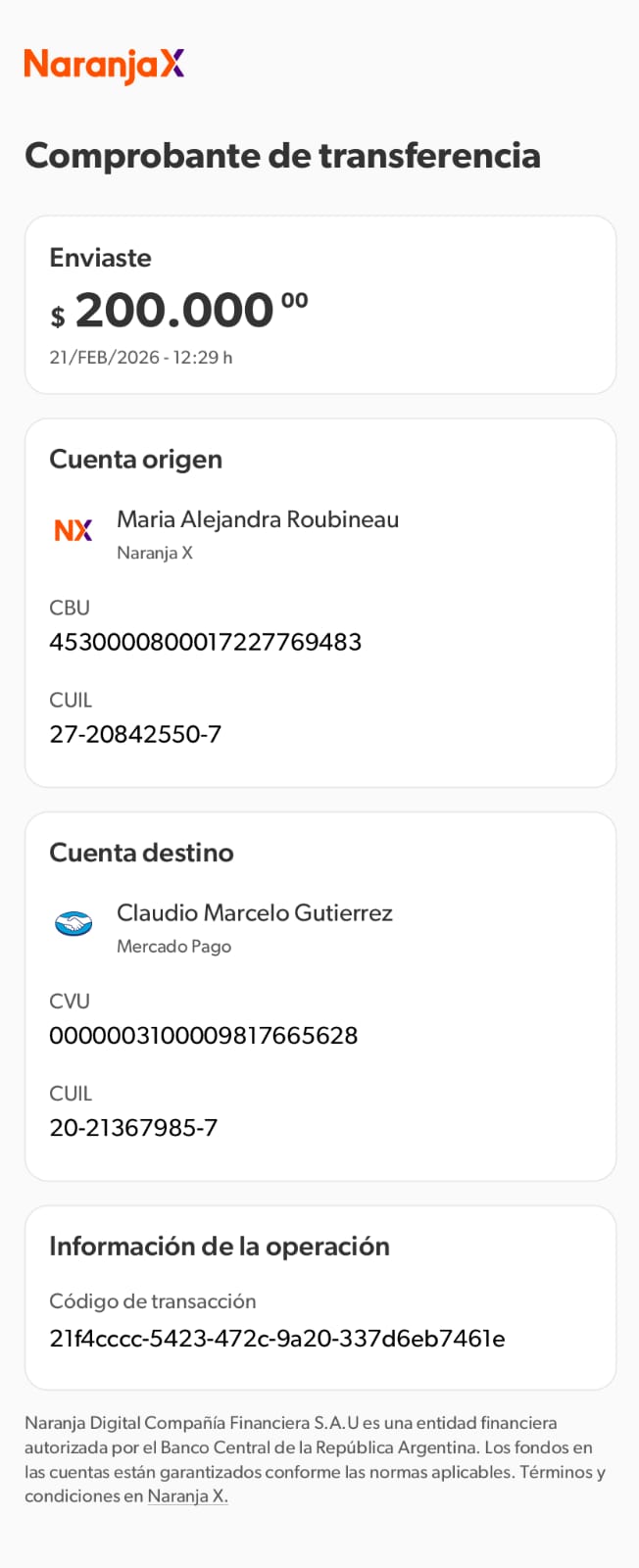The height and width of the screenshot is (1568, 639).
Task: Tap the origin CUIL 27-20842550-7
Action: click(x=135, y=734)
